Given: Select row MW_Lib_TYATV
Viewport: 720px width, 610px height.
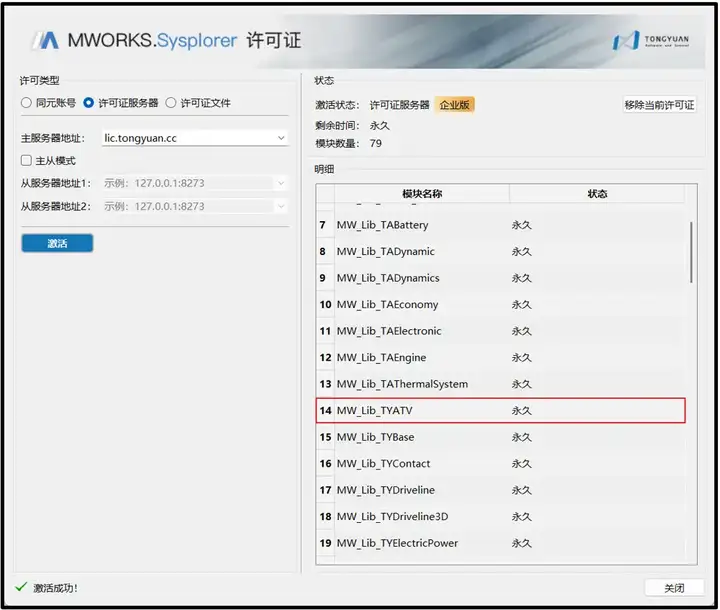Looking at the screenshot, I should [x=501, y=411].
